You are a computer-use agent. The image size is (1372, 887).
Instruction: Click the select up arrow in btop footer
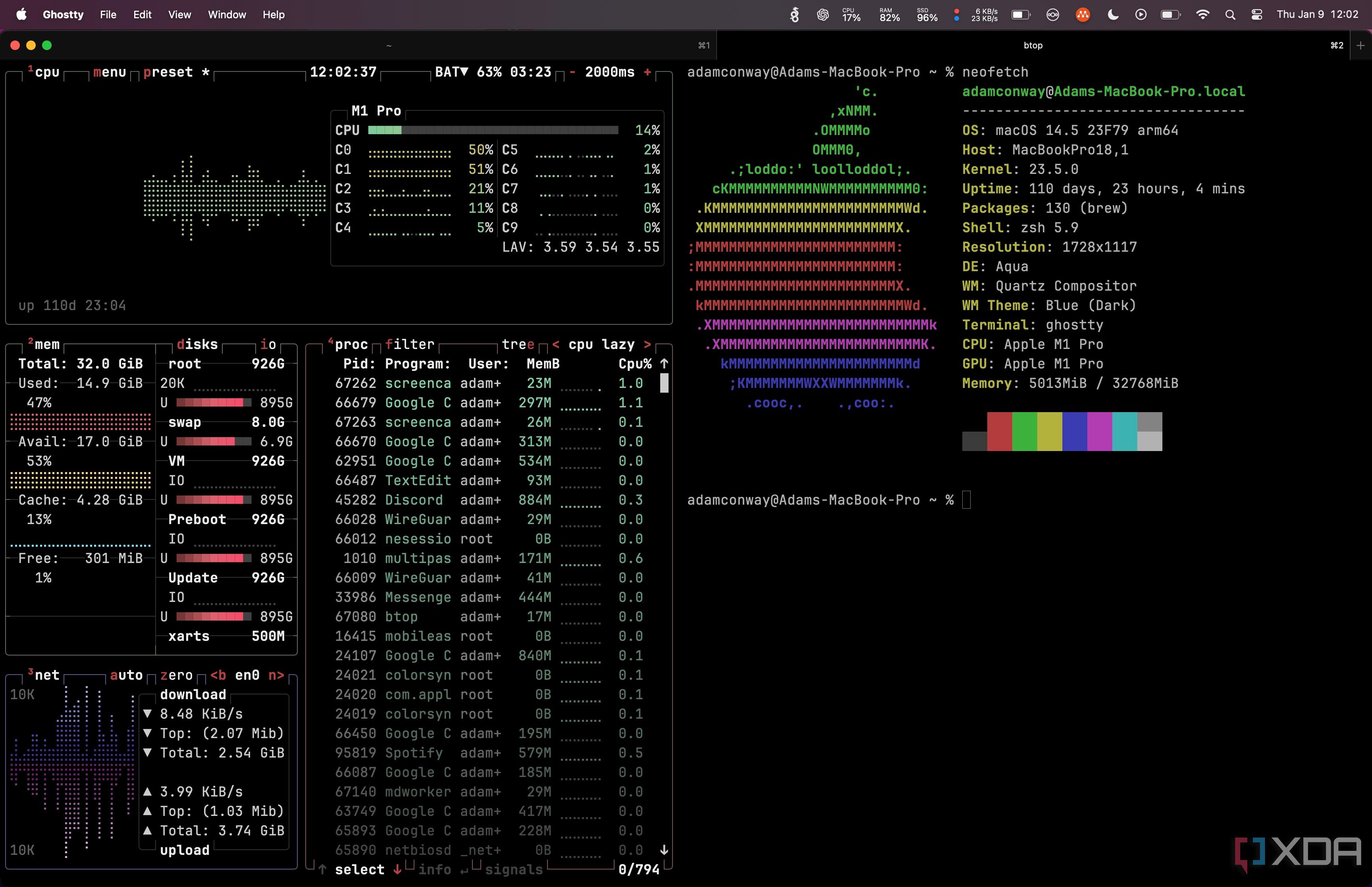322,869
